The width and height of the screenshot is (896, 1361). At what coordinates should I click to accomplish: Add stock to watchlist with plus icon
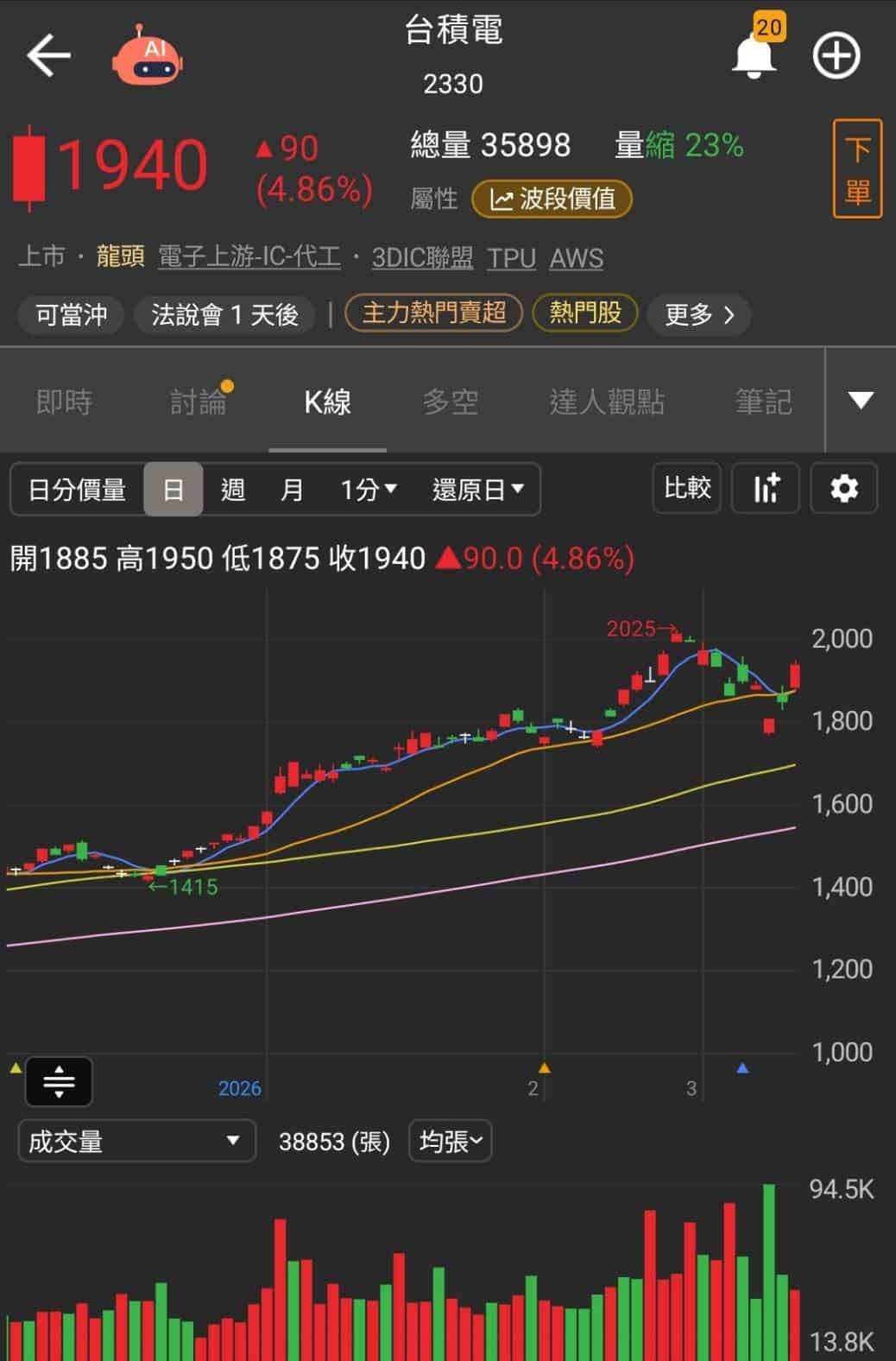click(836, 56)
